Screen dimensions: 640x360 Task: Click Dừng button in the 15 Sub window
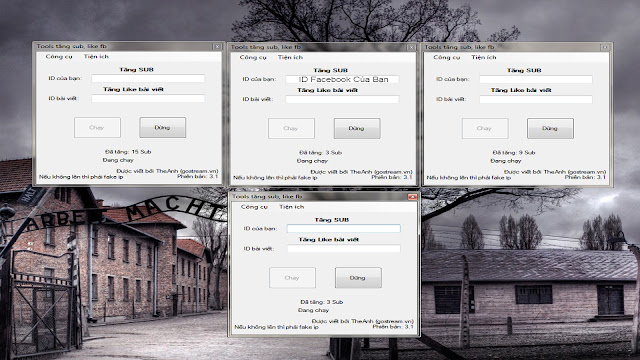click(x=162, y=127)
